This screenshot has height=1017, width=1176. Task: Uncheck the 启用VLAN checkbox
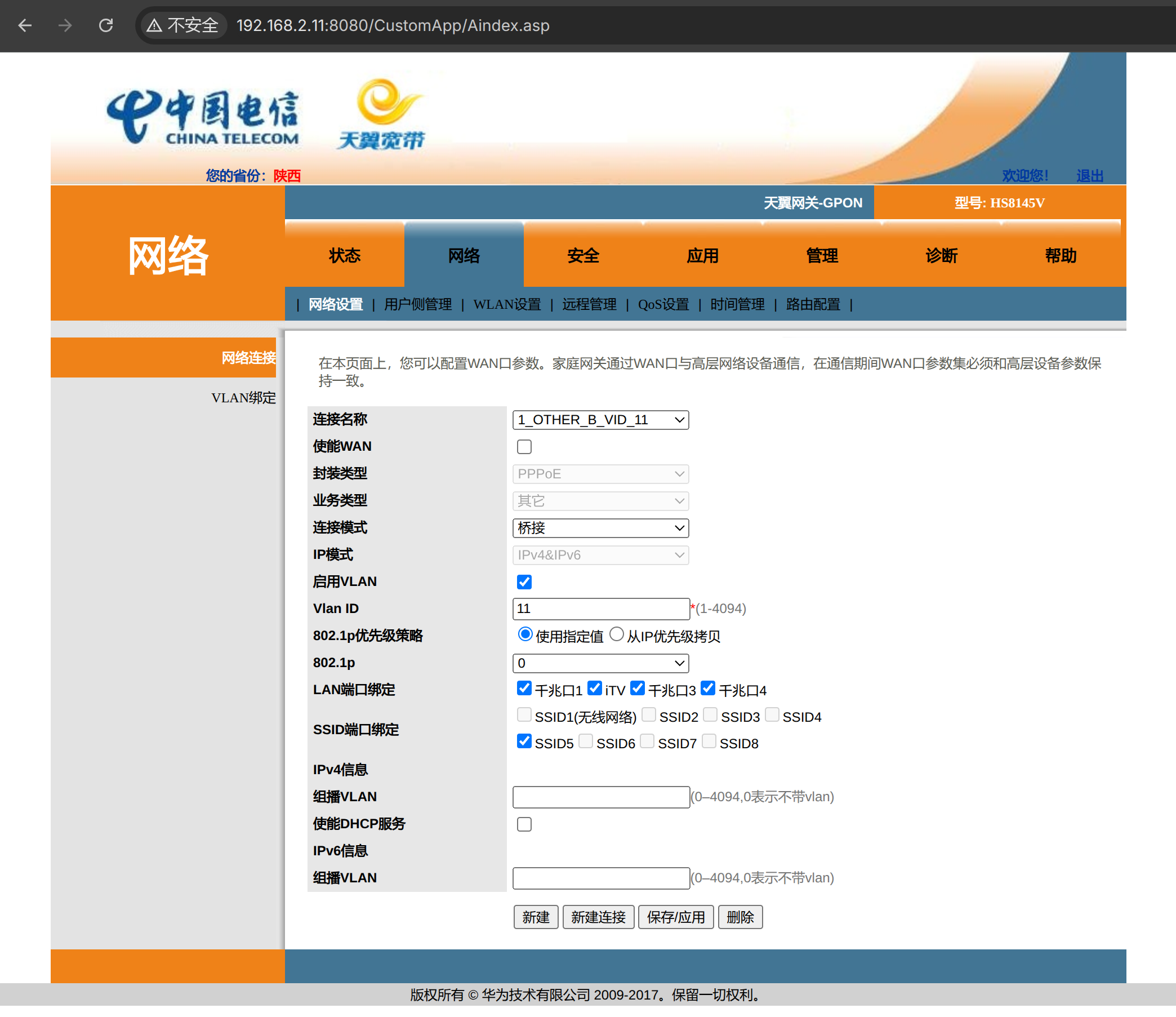click(x=524, y=582)
